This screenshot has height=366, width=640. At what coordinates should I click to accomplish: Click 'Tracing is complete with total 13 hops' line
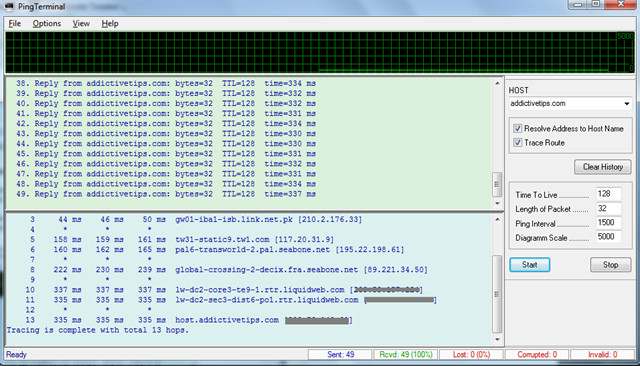coord(98,330)
